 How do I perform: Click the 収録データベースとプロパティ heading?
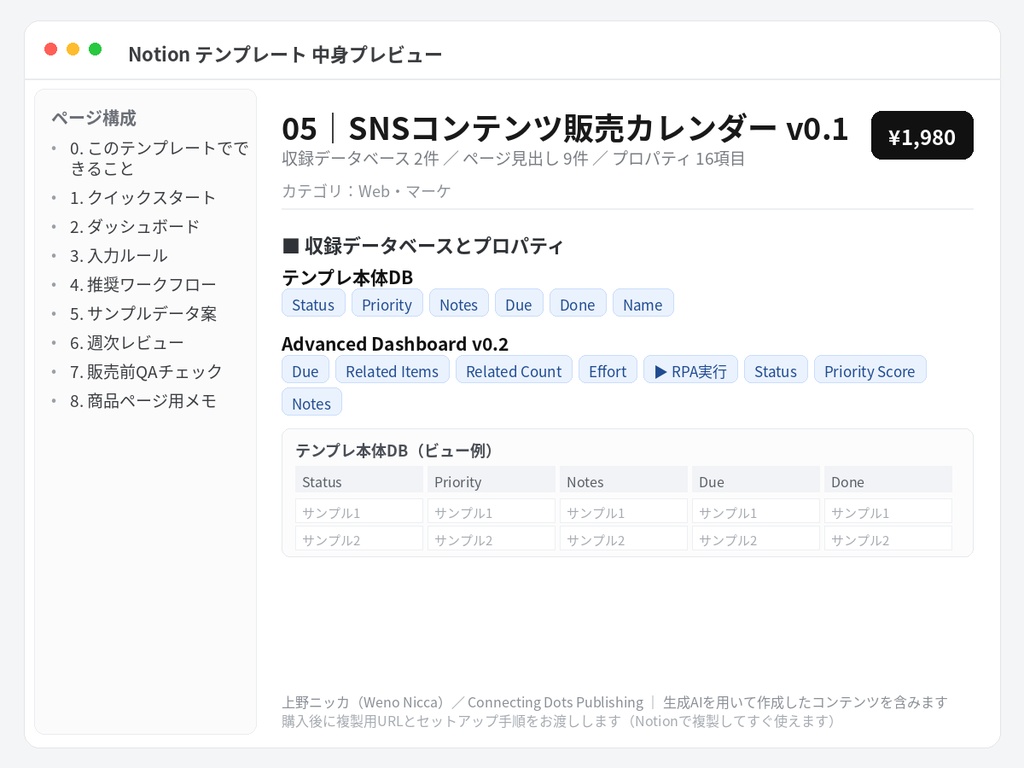click(423, 246)
